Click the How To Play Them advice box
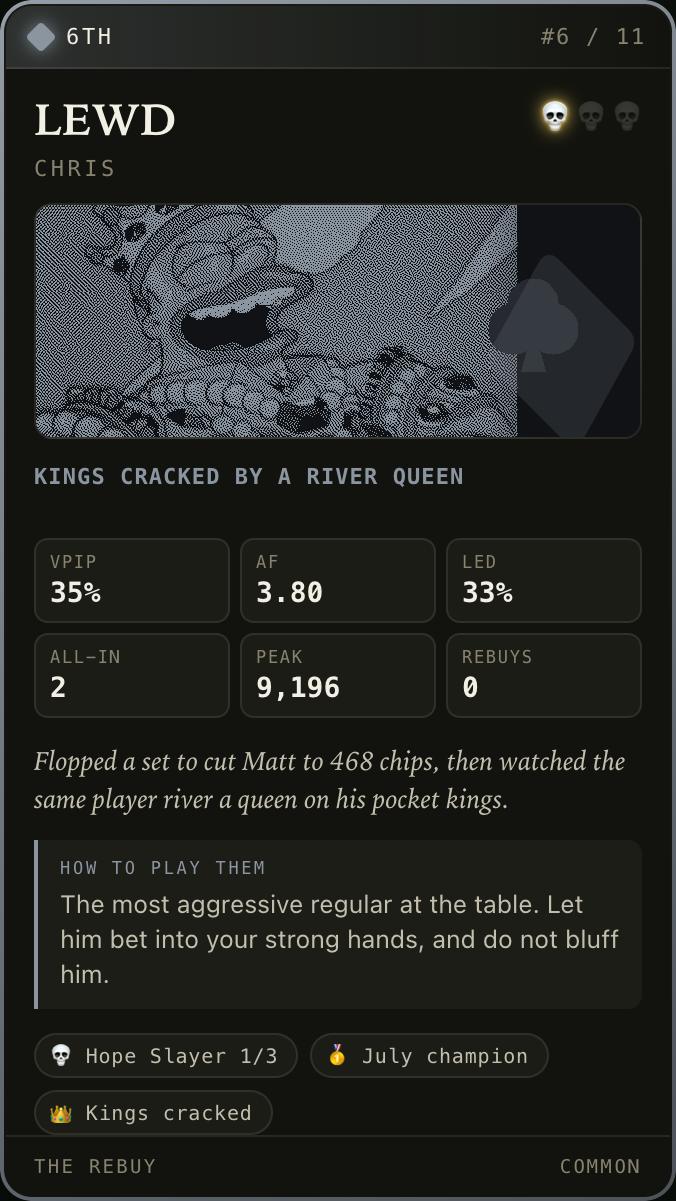 (x=338, y=924)
